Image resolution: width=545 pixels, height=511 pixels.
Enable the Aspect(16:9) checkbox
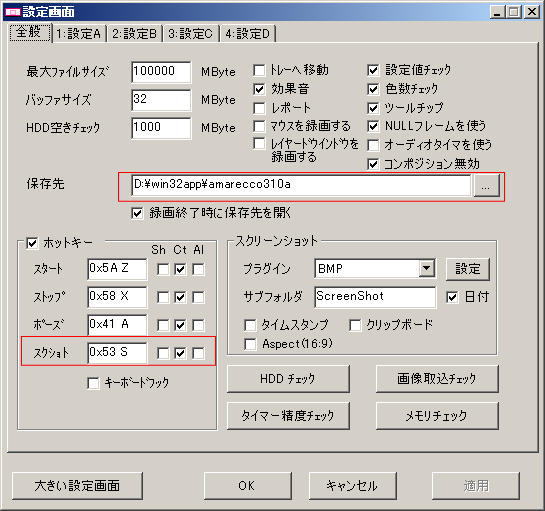point(250,344)
